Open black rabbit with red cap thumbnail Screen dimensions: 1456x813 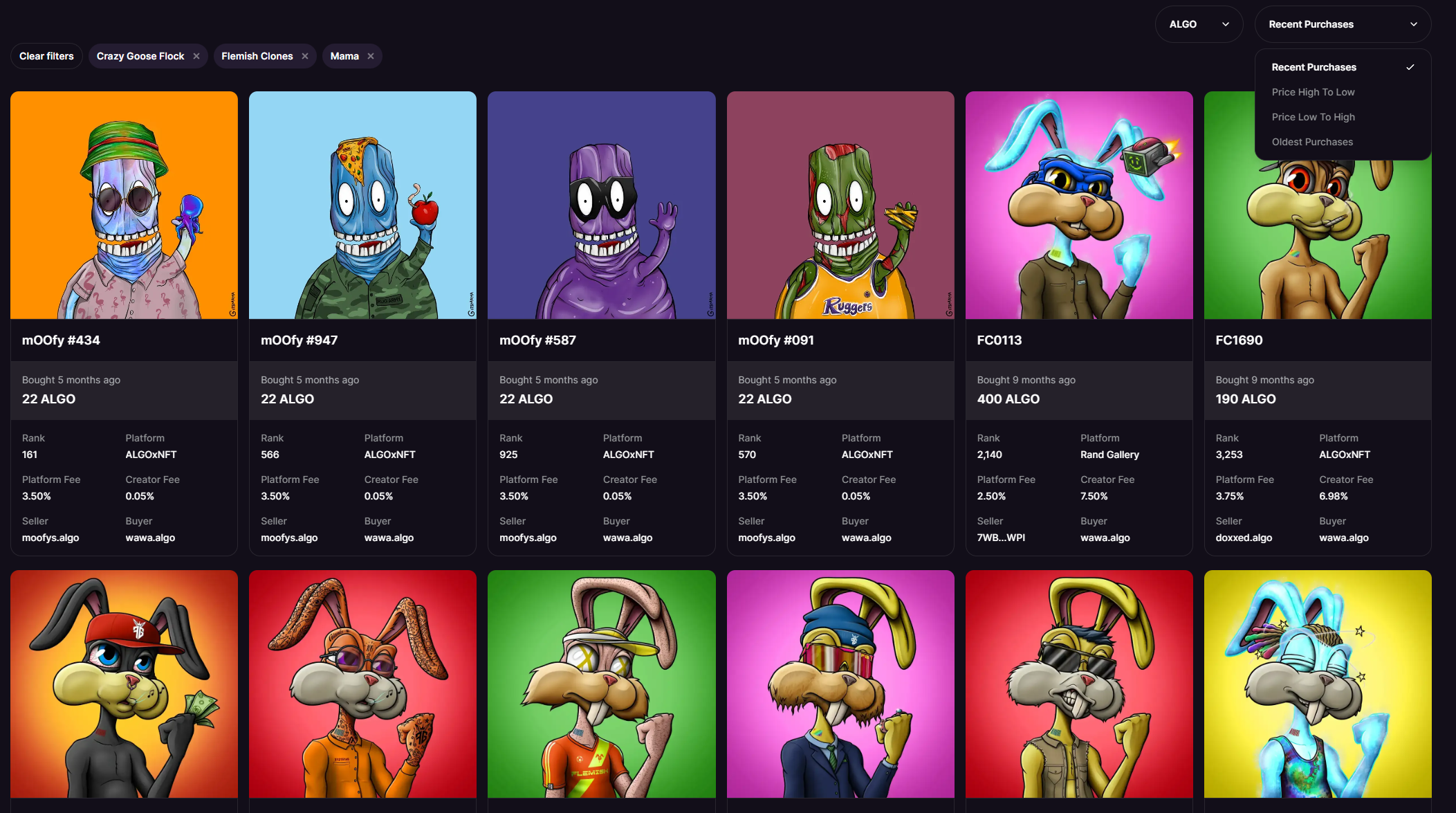point(124,684)
